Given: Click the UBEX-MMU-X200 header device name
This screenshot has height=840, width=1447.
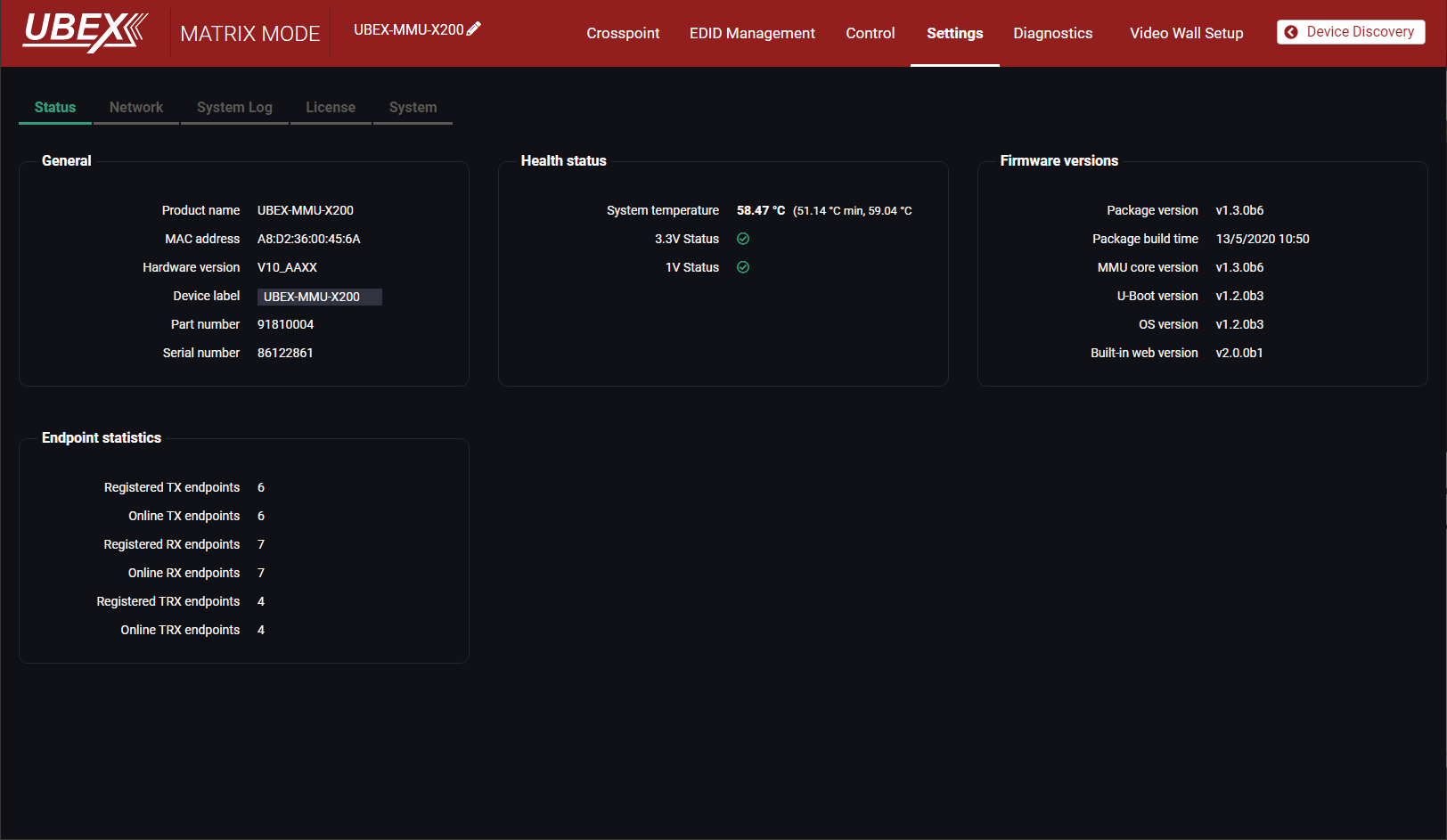Looking at the screenshot, I should [409, 29].
